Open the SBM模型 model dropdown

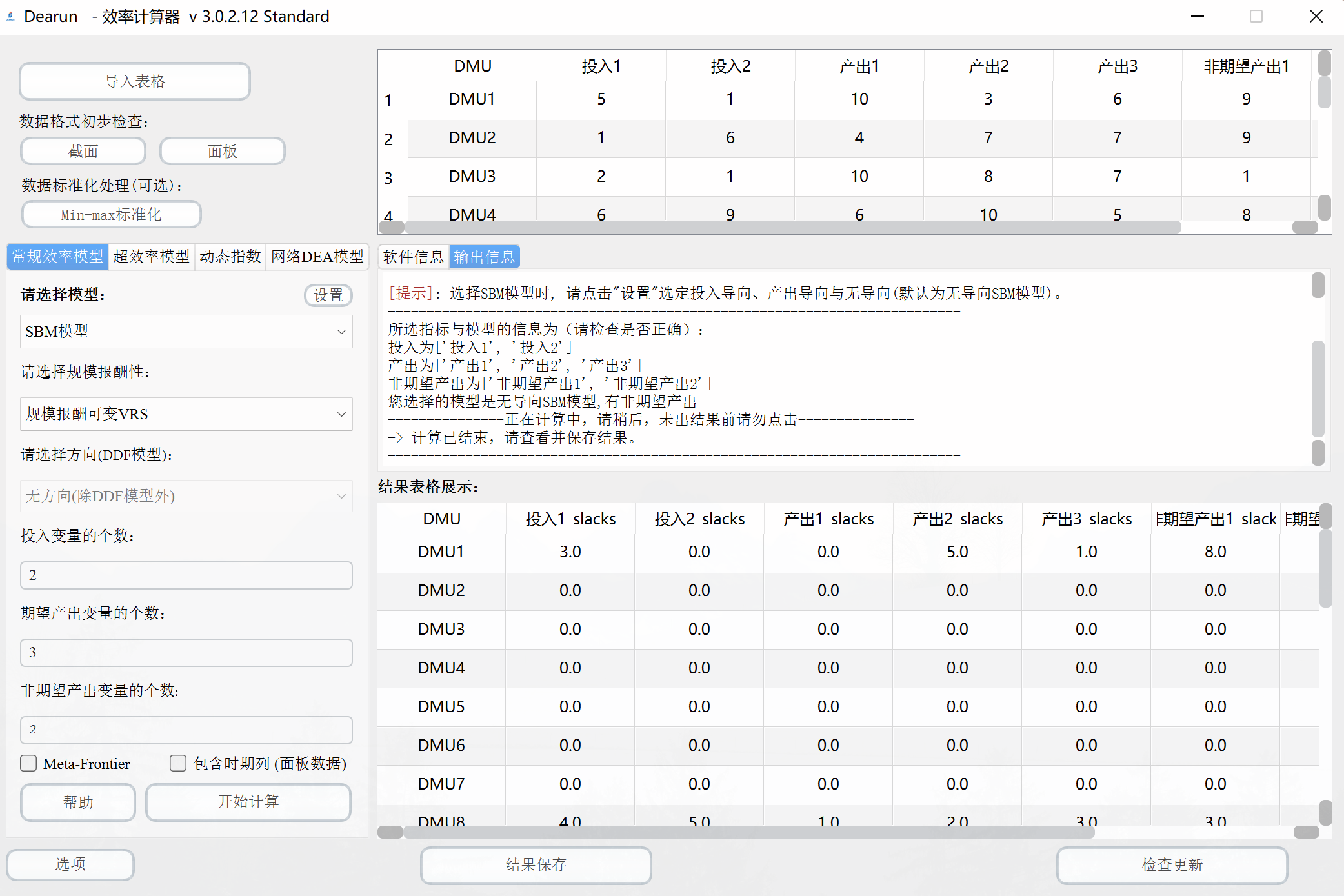[186, 332]
